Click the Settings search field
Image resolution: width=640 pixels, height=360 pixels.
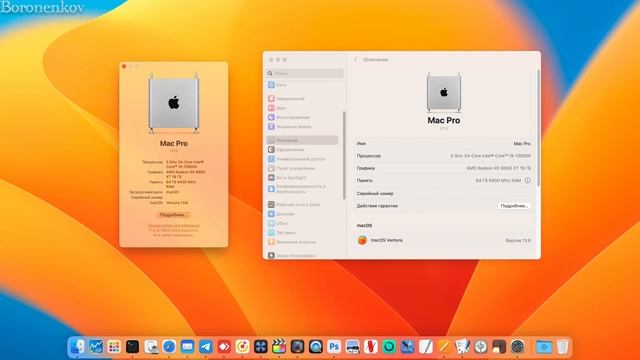coord(304,73)
